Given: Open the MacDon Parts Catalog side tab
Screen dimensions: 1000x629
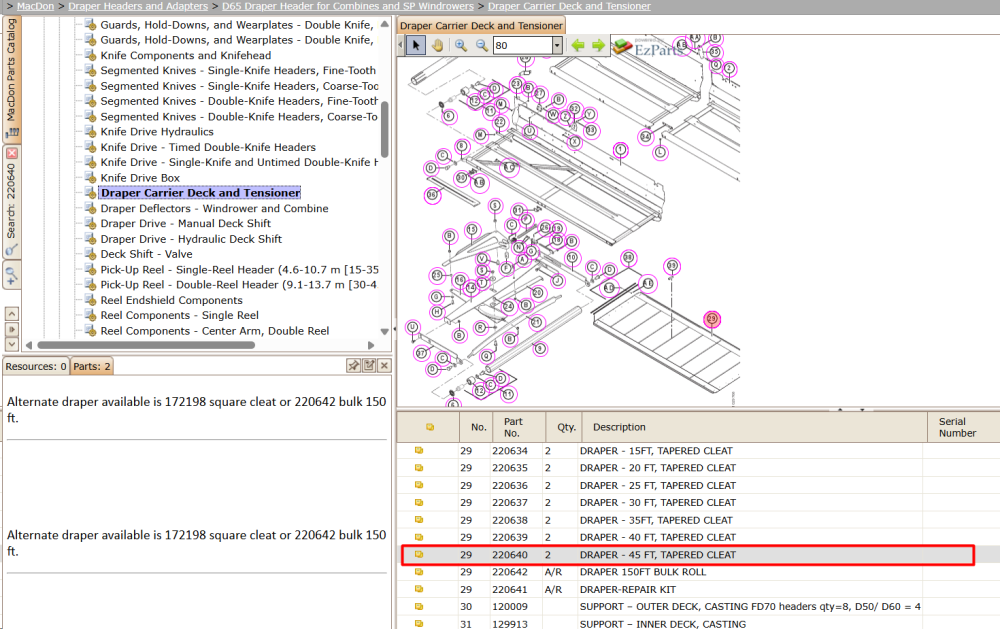Looking at the screenshot, I should [11, 77].
